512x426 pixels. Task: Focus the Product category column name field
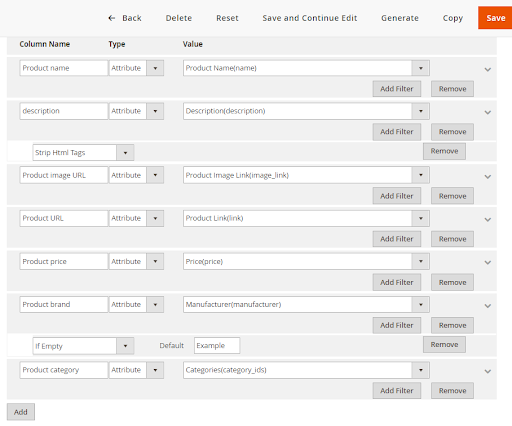point(64,370)
